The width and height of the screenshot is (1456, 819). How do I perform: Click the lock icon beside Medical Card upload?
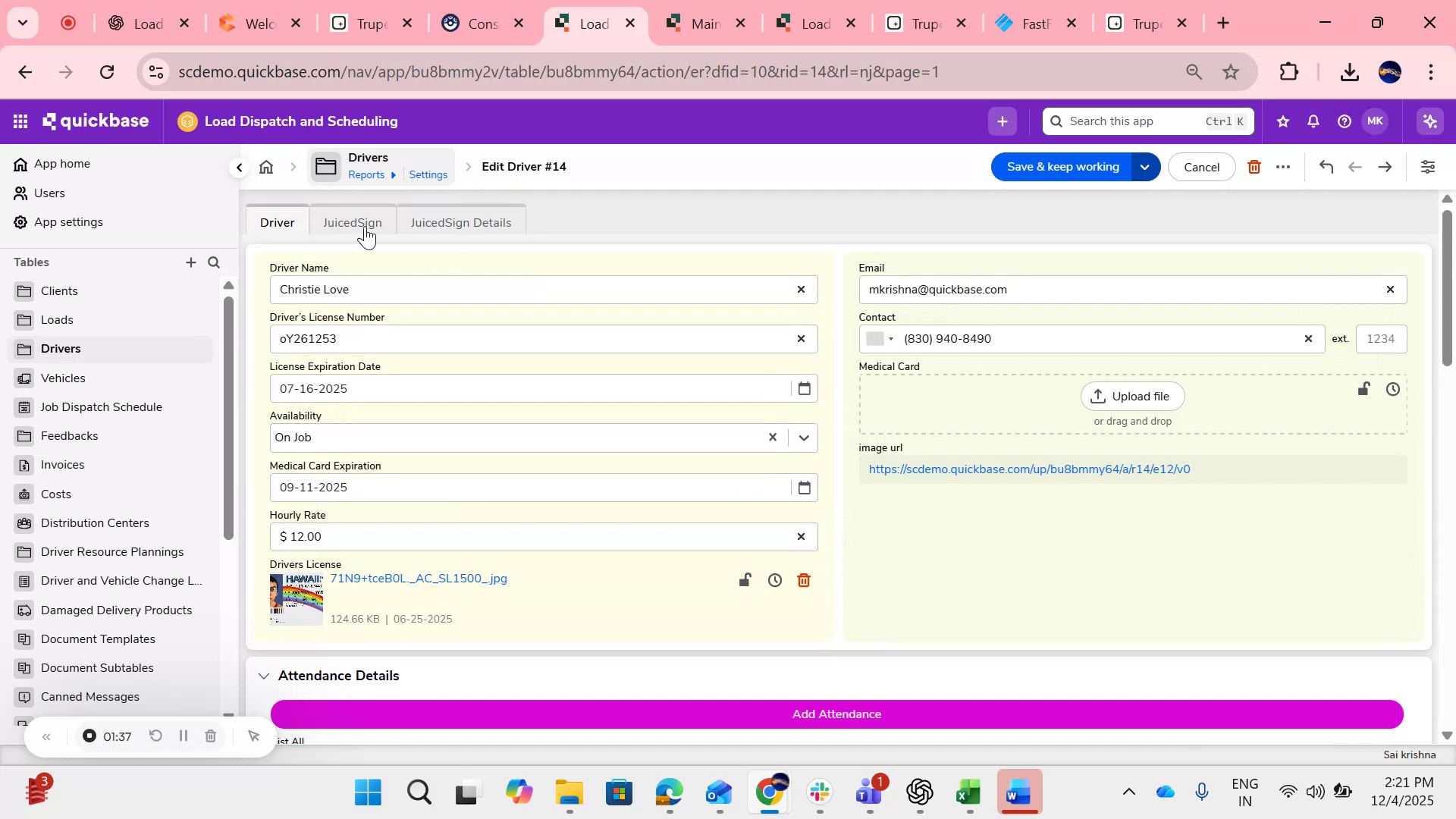click(1363, 388)
